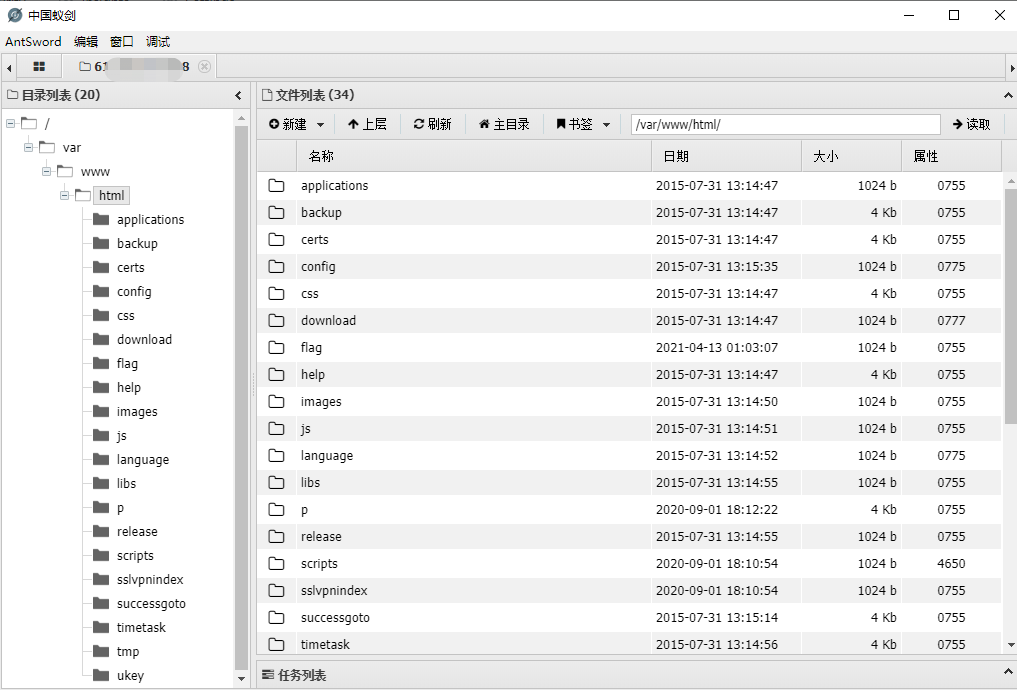1017x690 pixels.
Task: Click the path input showing /var/www/html/
Action: (x=785, y=124)
